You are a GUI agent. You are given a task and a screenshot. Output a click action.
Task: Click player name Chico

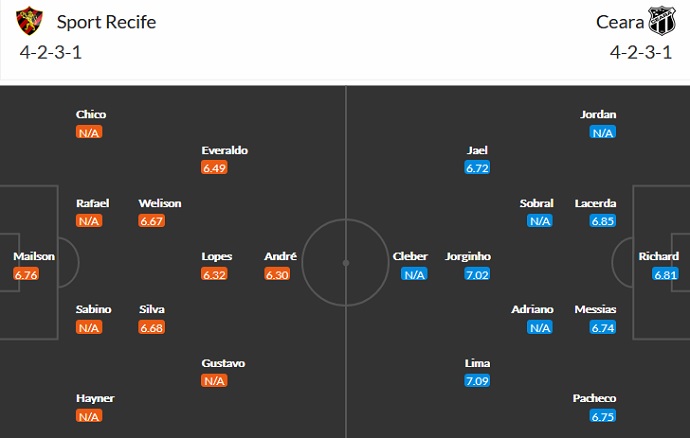91,114
